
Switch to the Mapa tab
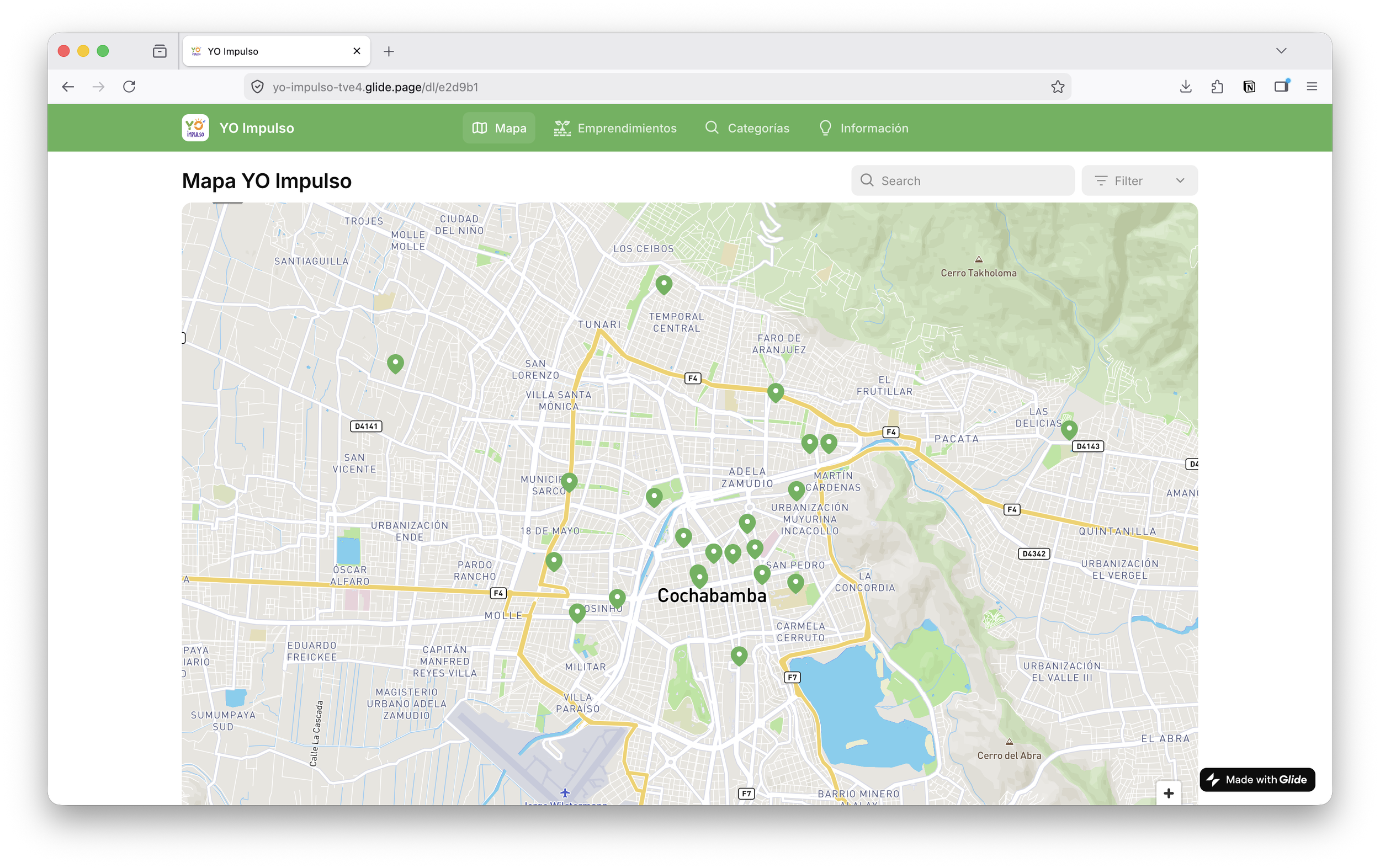(499, 128)
